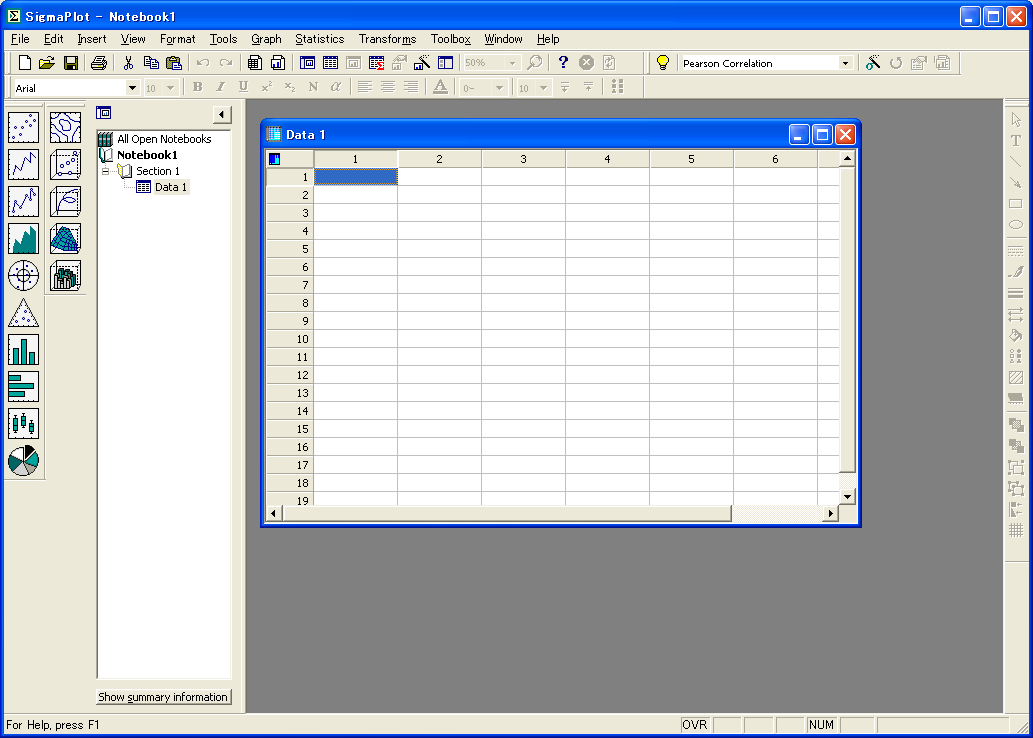Select the Ternary Plot triangle icon
Image resolution: width=1033 pixels, height=738 pixels.
[x=24, y=312]
